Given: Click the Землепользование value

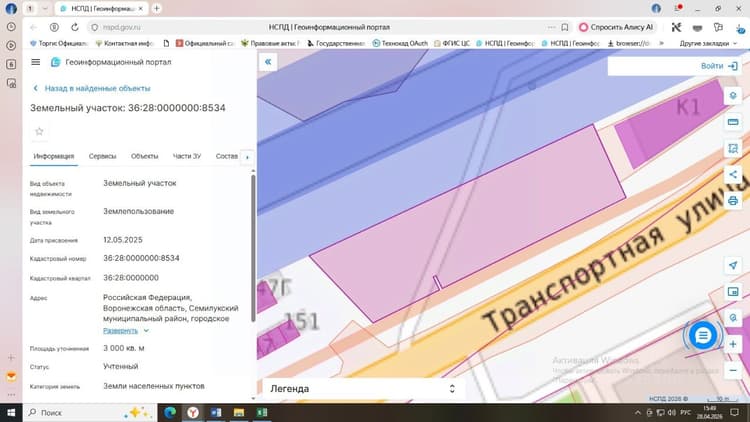Looking at the screenshot, I should (x=139, y=211).
